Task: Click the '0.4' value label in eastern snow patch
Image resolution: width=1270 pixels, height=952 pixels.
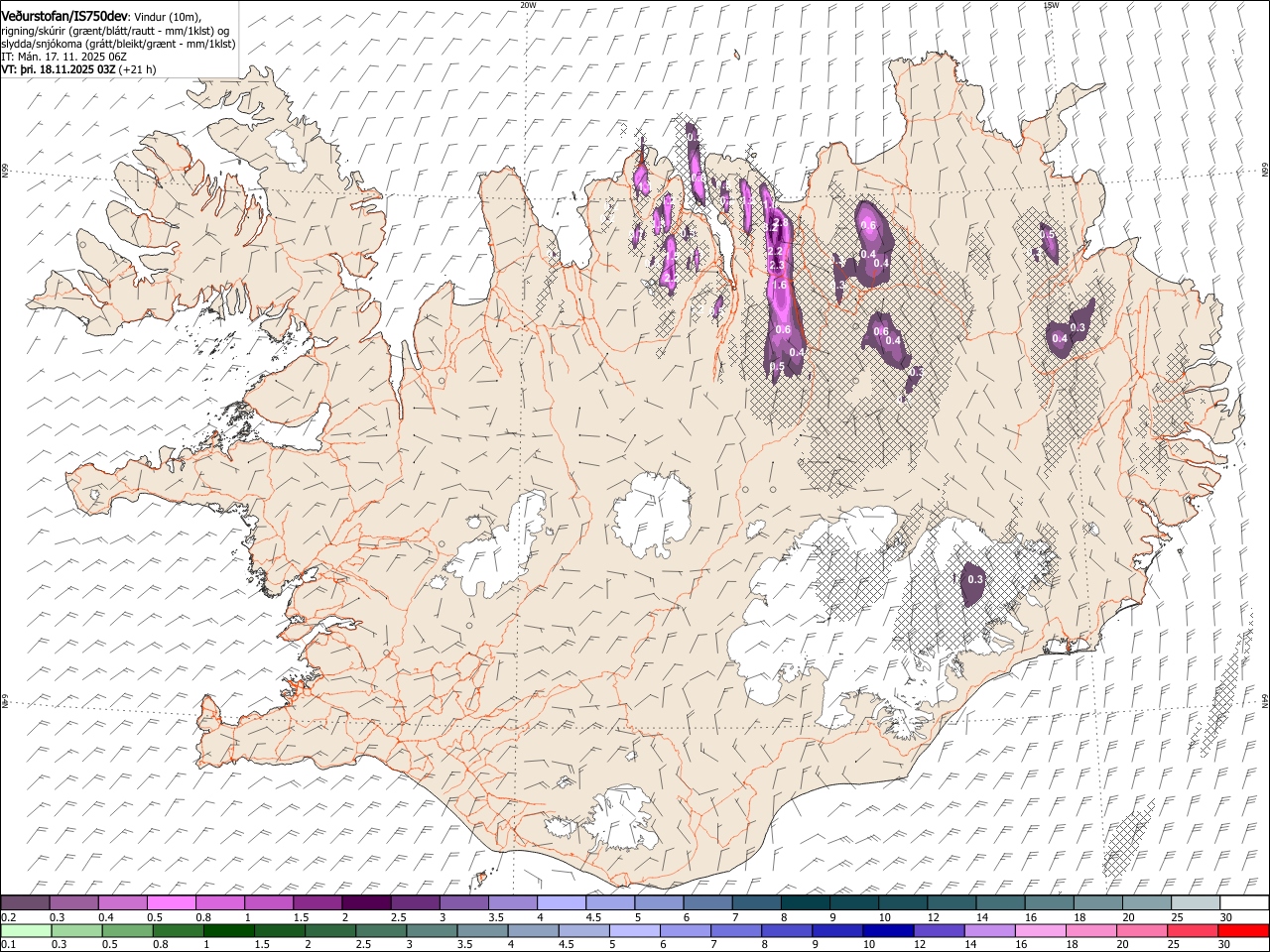Action: pos(1060,339)
